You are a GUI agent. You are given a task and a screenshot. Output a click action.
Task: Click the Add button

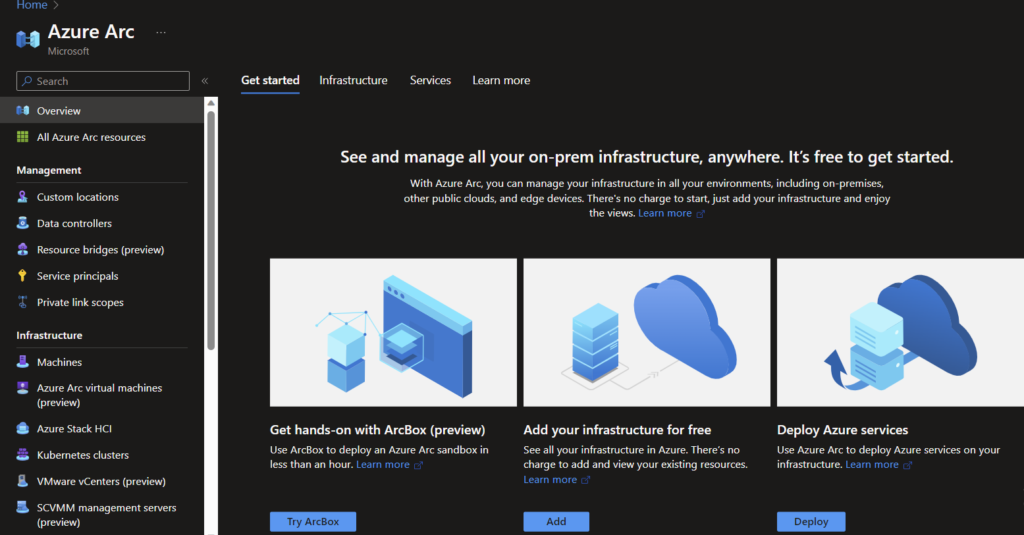pos(556,521)
